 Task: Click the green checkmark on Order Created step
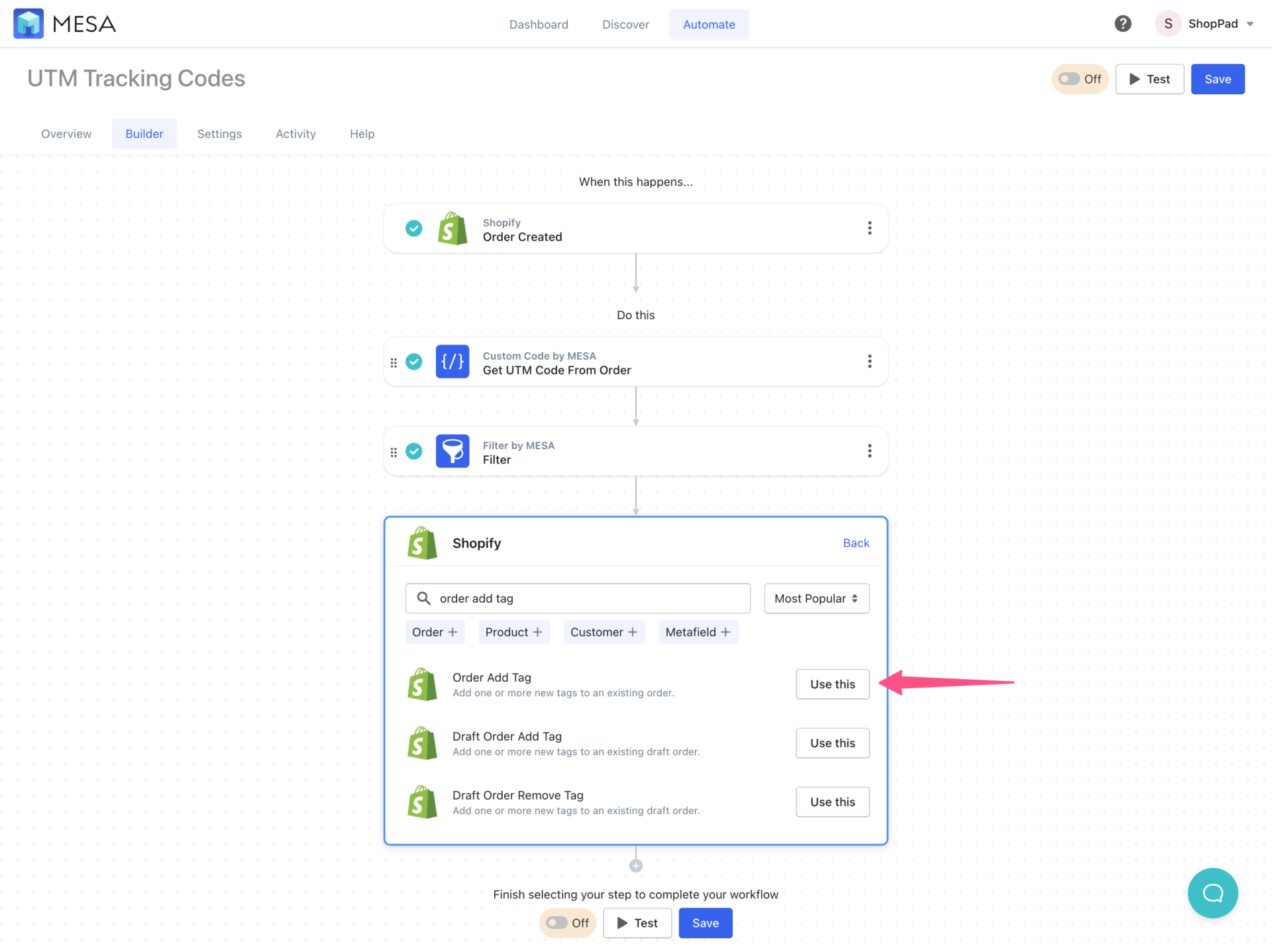(413, 228)
